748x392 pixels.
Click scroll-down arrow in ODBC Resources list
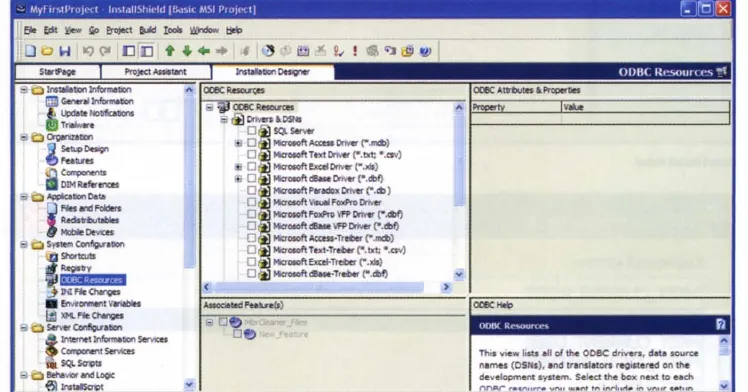click(459, 275)
